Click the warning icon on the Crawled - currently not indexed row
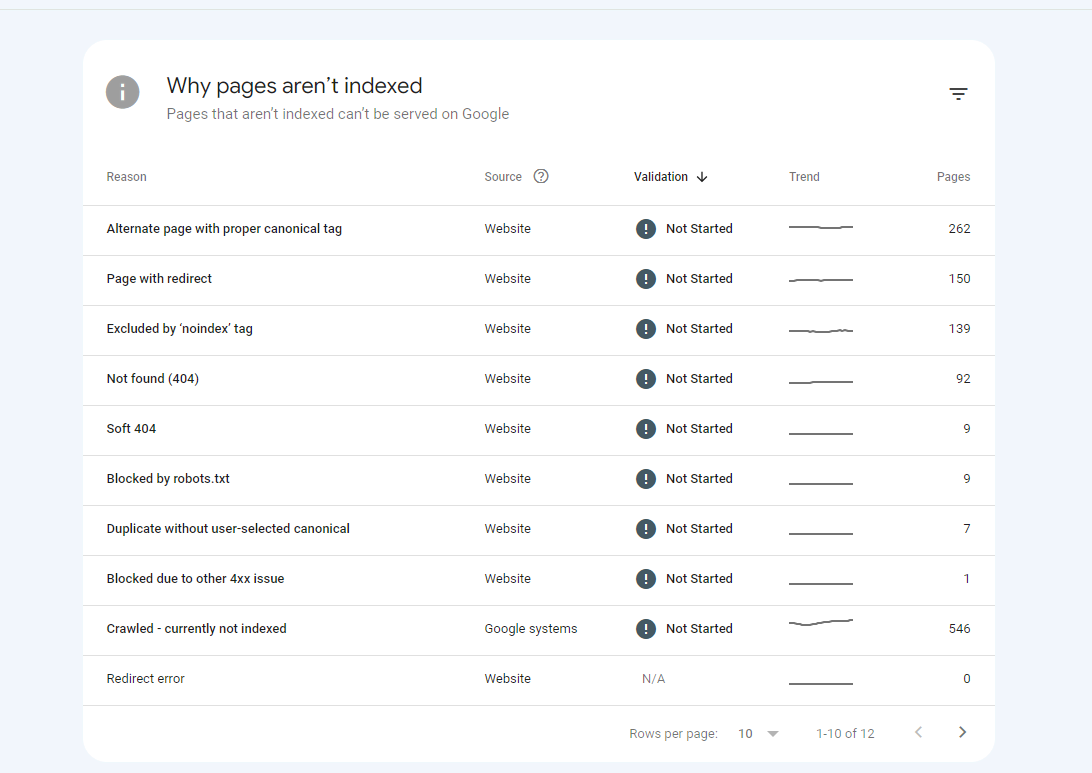 (646, 628)
